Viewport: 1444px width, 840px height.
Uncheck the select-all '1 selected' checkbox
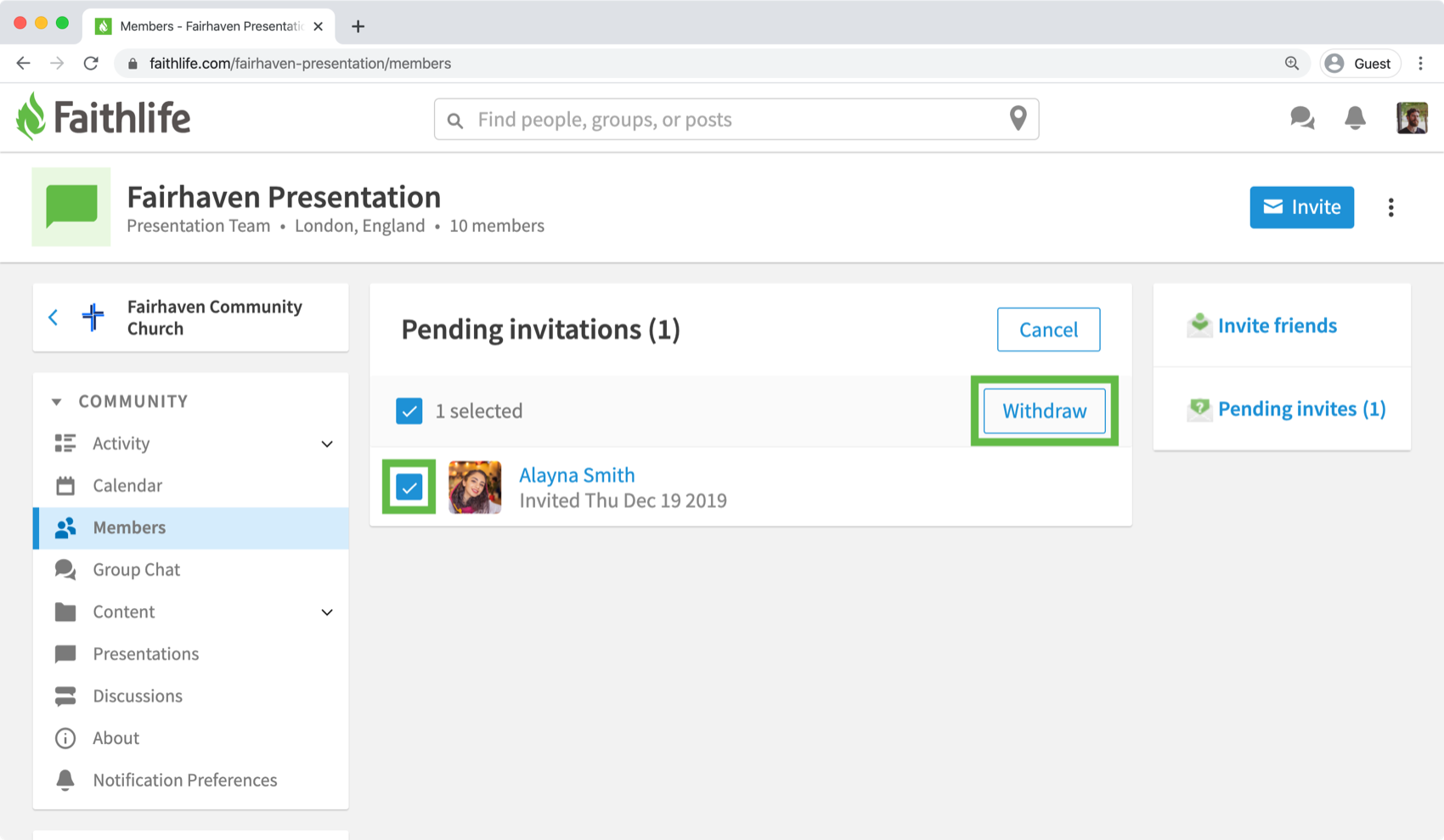pyautogui.click(x=409, y=411)
